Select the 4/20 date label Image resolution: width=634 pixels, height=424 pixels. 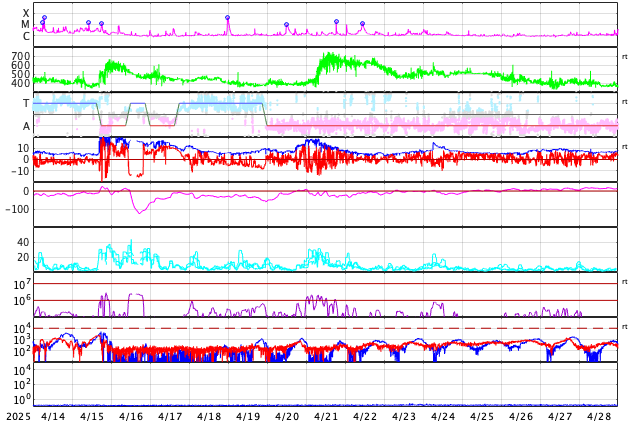tap(287, 416)
